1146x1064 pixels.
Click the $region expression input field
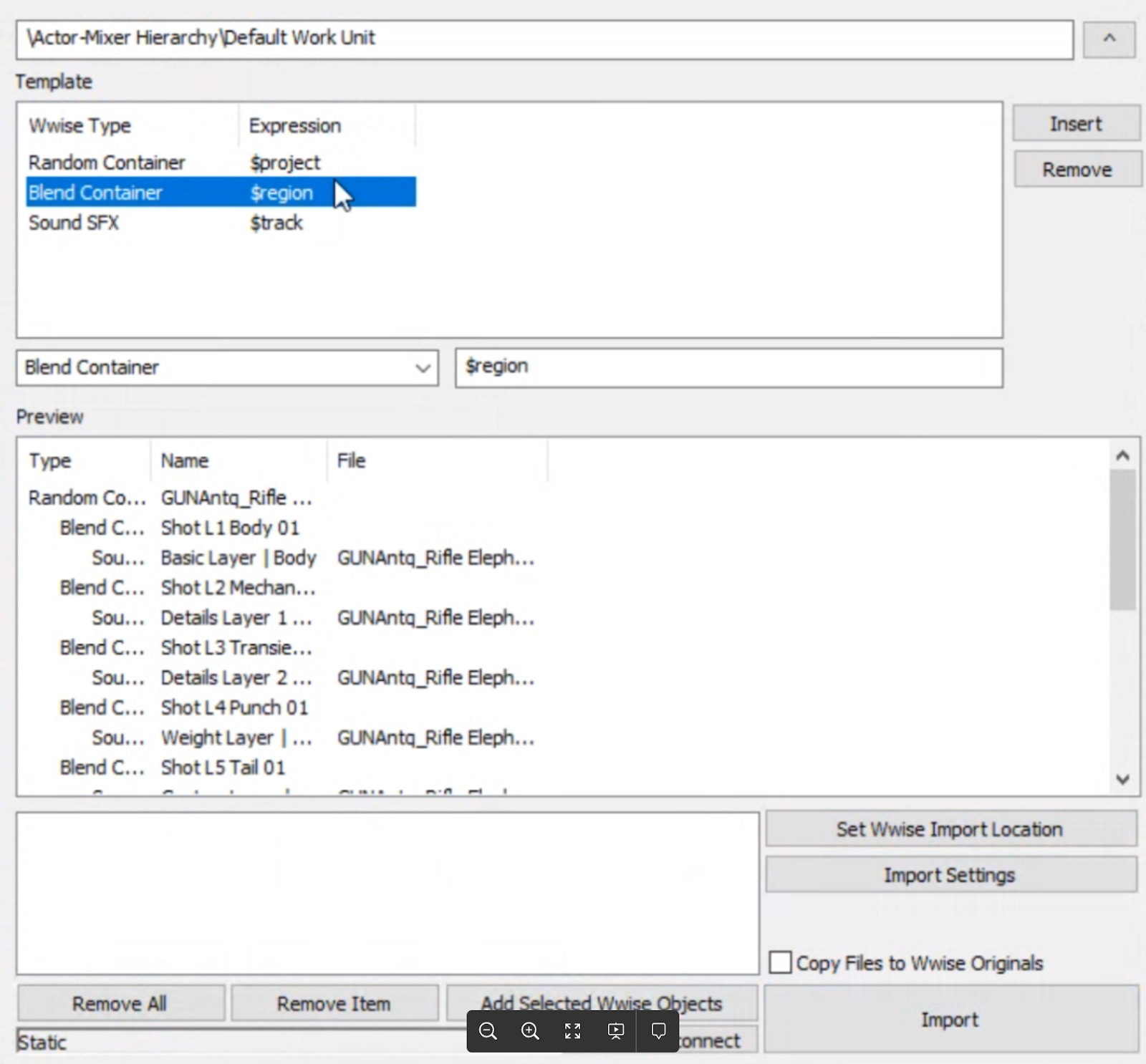[x=728, y=368]
